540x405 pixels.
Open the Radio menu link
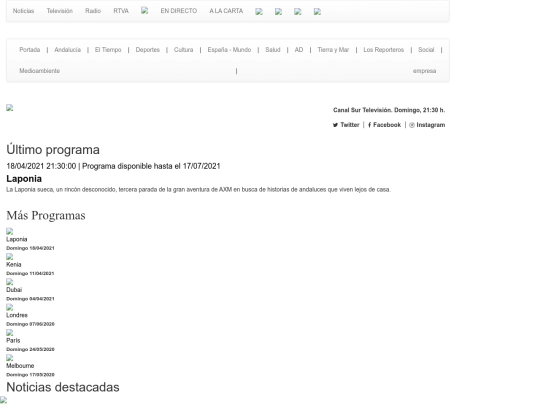coord(93,11)
